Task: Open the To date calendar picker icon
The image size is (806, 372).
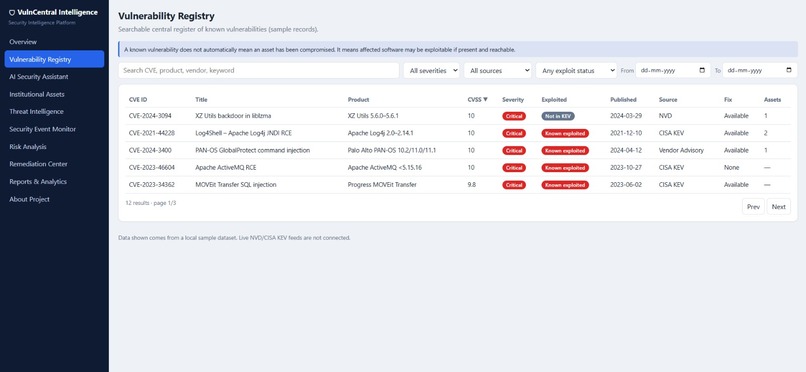Action: coord(789,70)
